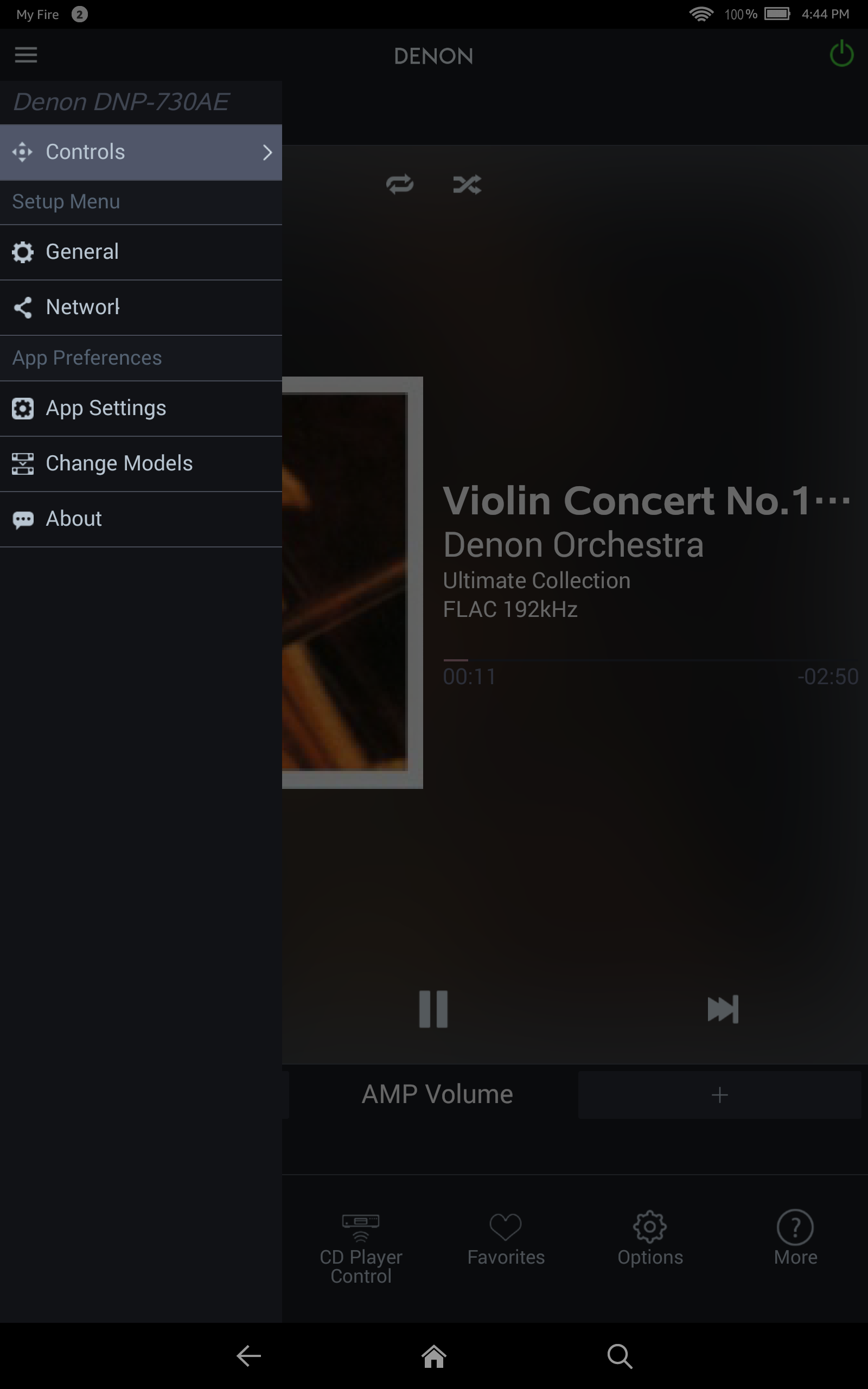
Task: Increase AMP Volume with the plus control
Action: 719,1094
